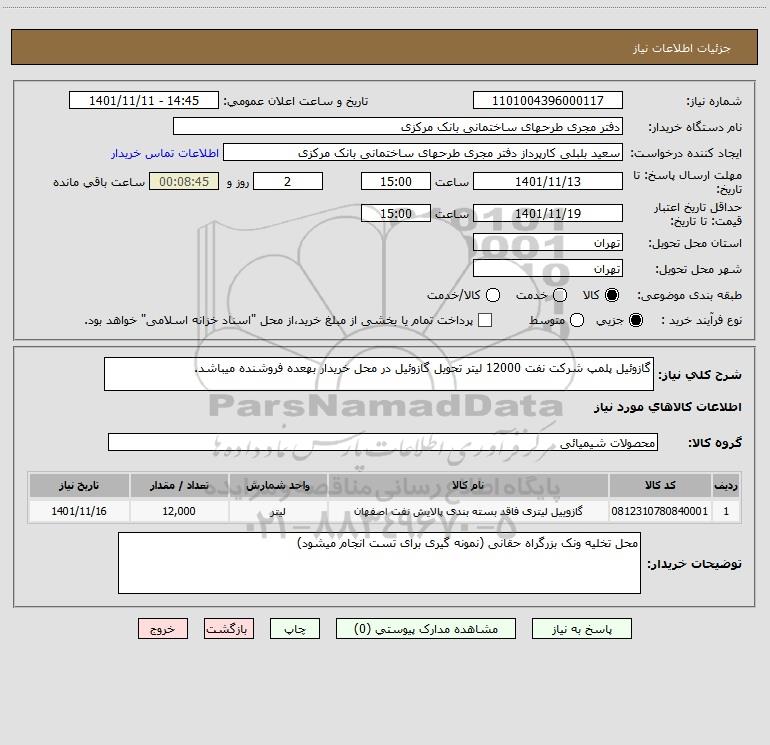Choose جزیی purchase process type

point(635,320)
